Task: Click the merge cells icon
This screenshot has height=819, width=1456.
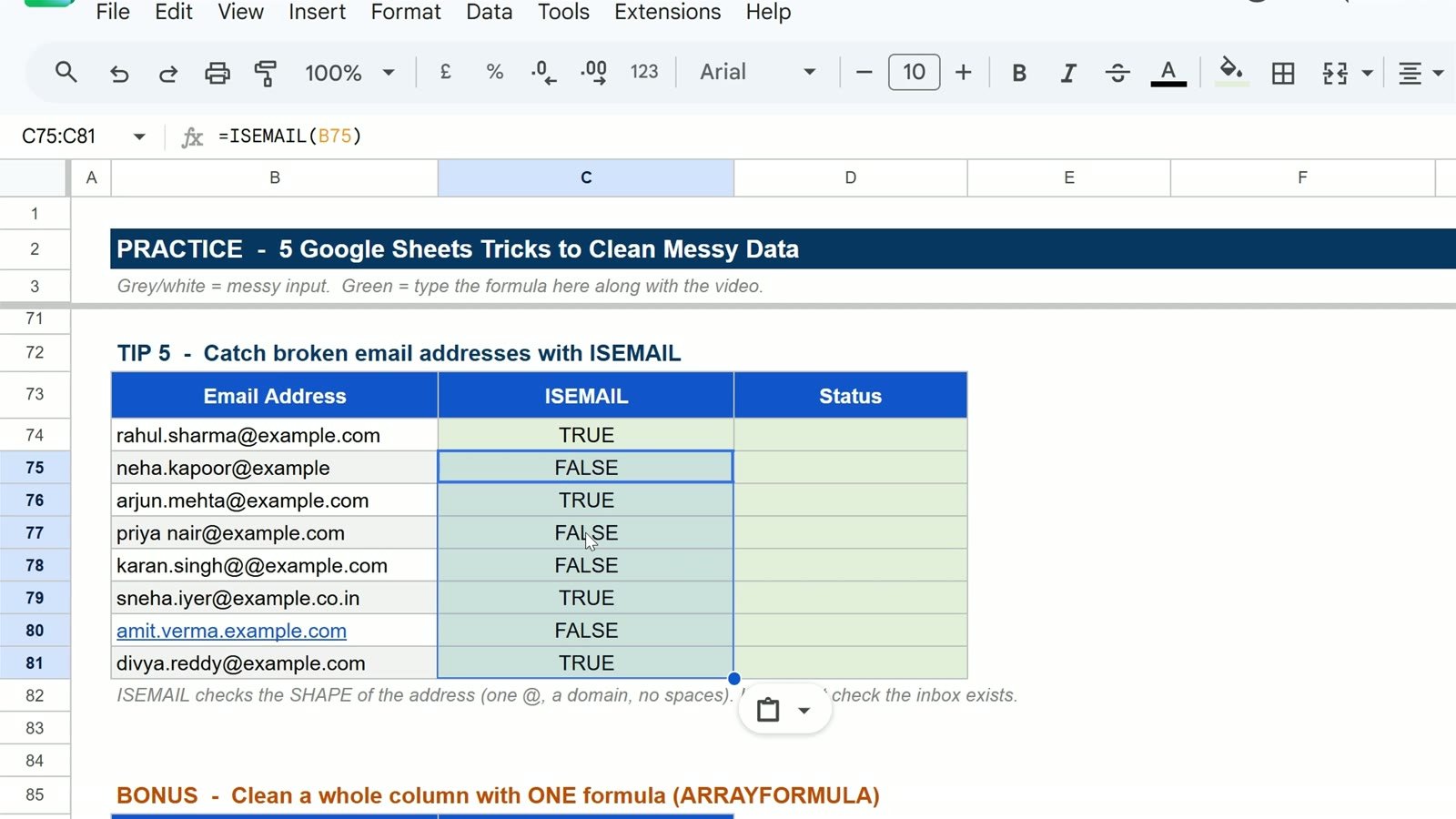Action: point(1335,73)
